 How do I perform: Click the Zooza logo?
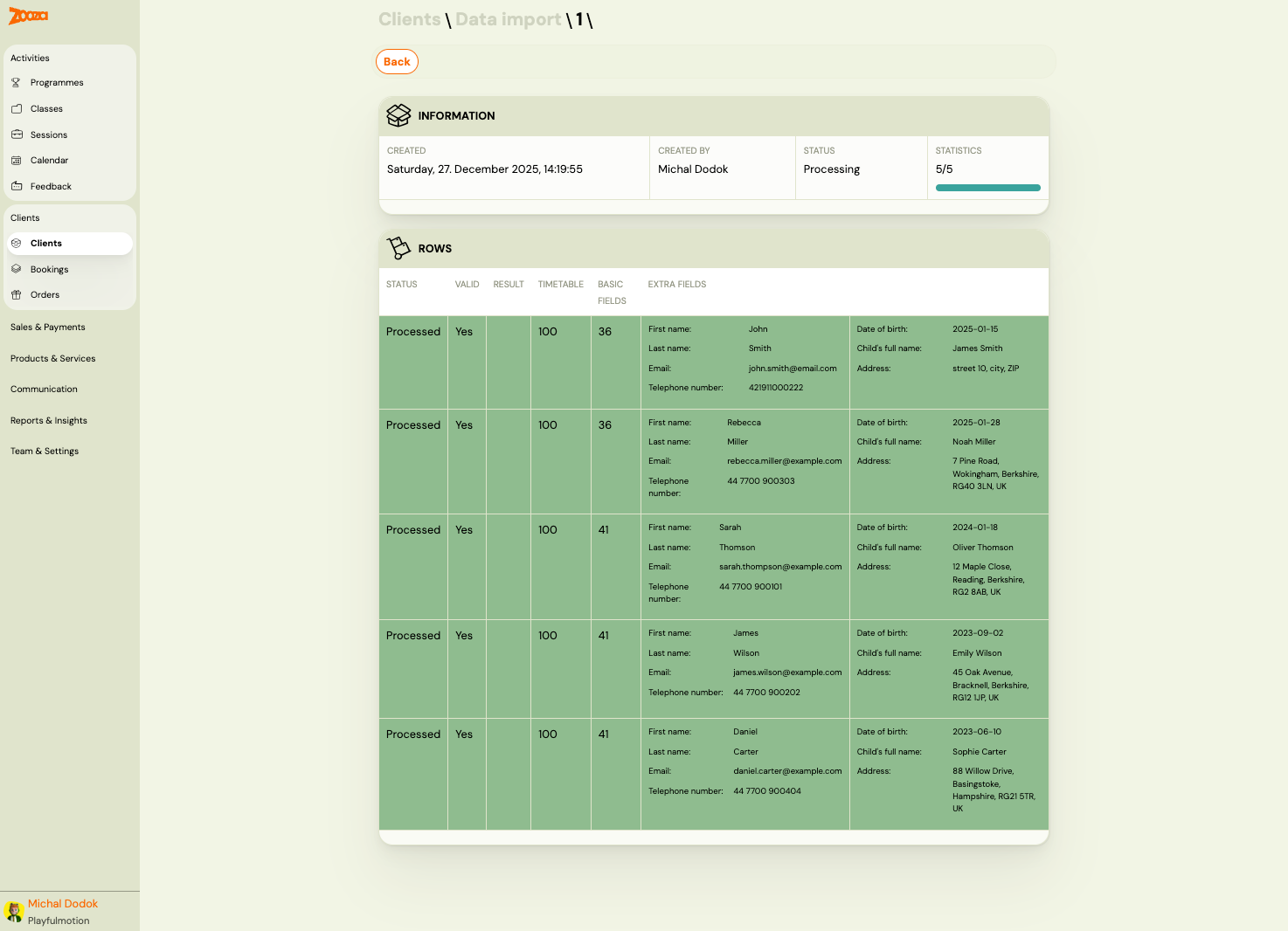(28, 16)
